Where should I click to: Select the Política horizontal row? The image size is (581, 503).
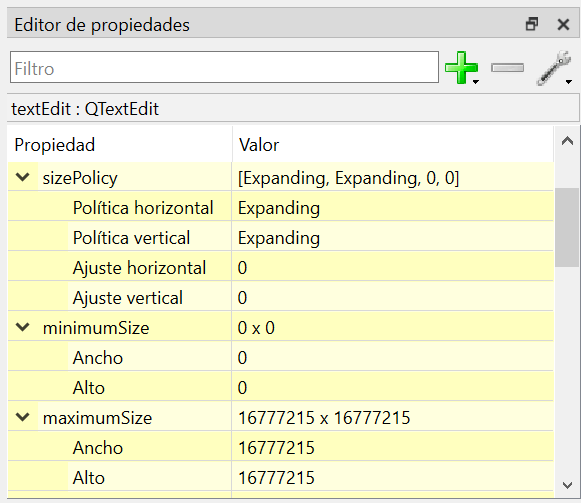click(x=280, y=207)
